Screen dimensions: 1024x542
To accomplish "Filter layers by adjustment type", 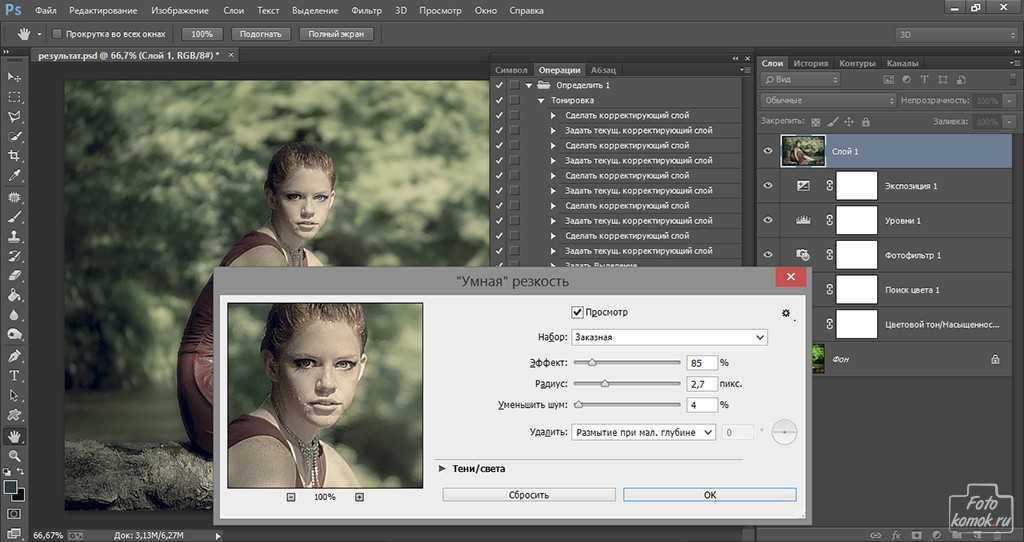I will (906, 80).
